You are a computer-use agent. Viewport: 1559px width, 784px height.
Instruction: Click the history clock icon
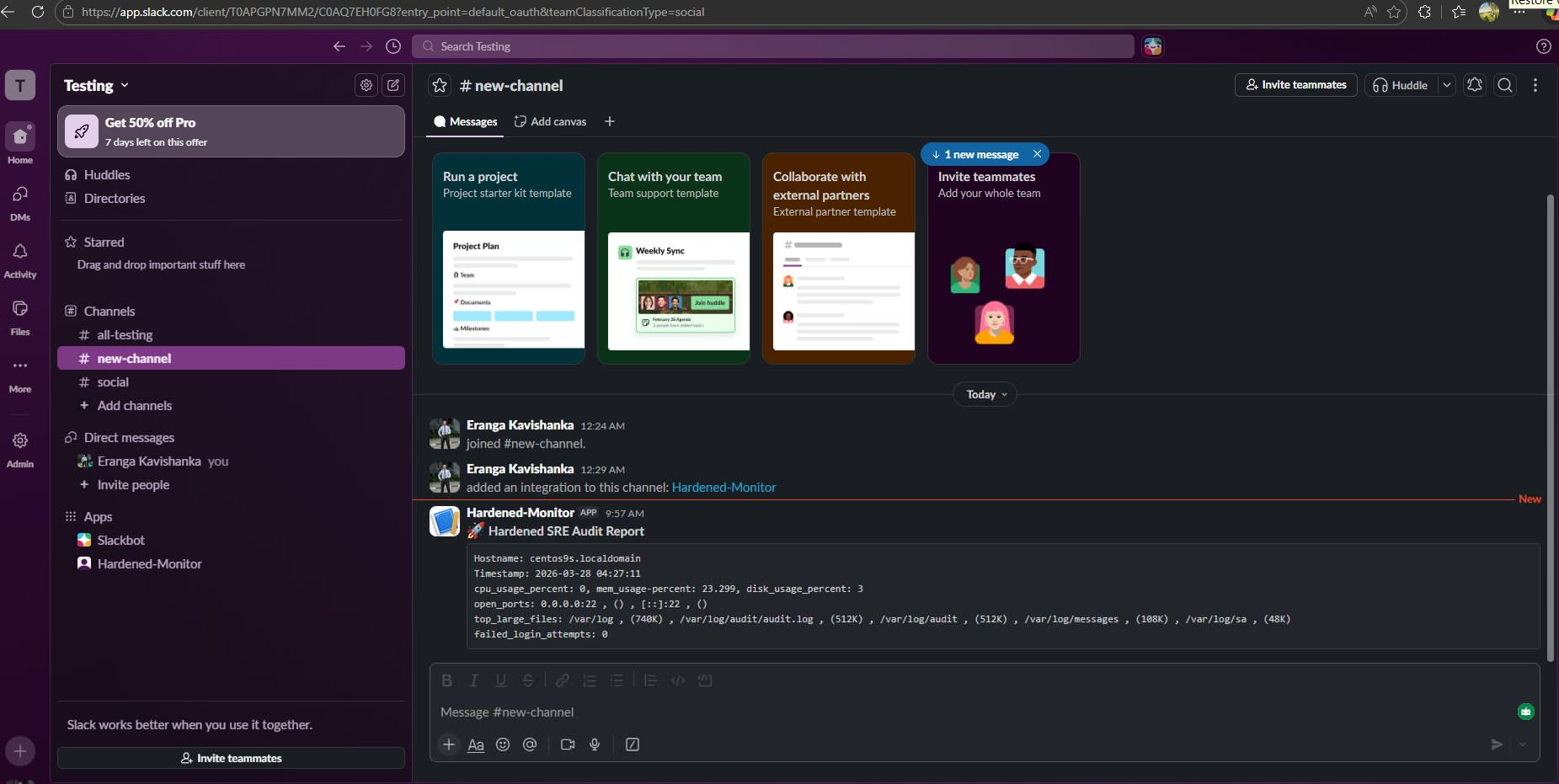pyautogui.click(x=393, y=46)
